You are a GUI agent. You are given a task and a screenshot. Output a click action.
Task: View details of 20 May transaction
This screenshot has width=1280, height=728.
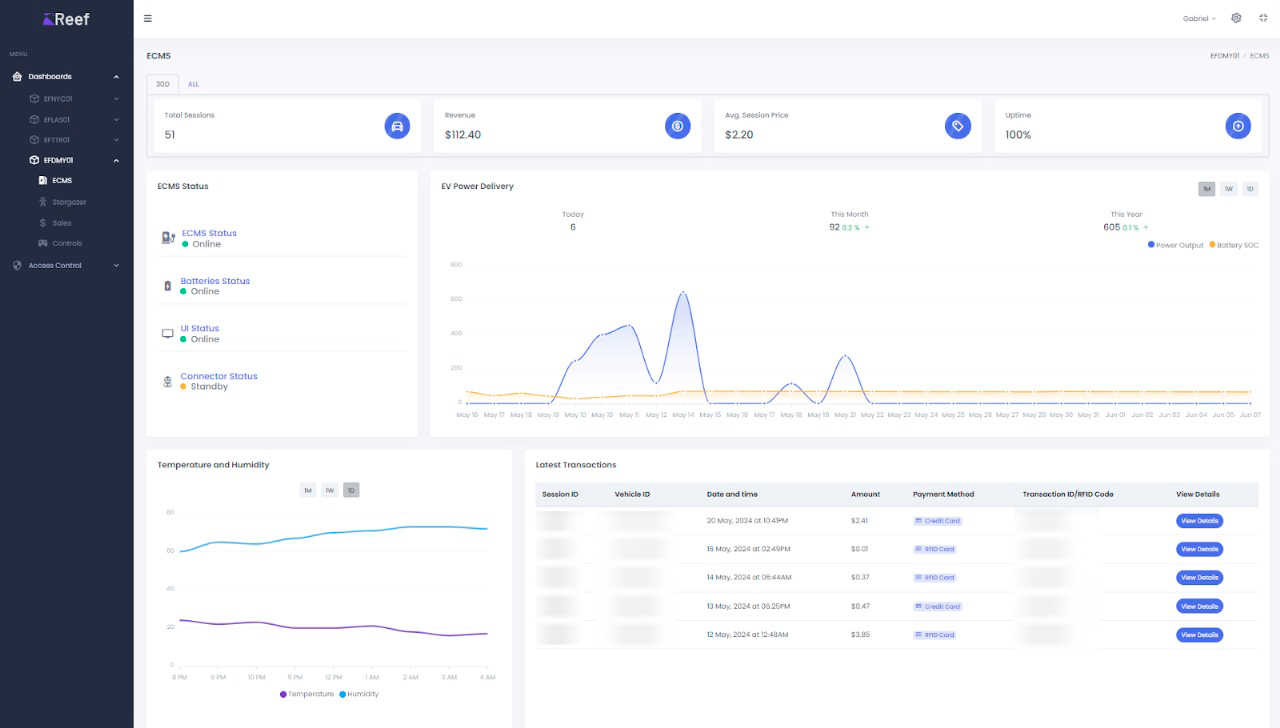point(1199,521)
